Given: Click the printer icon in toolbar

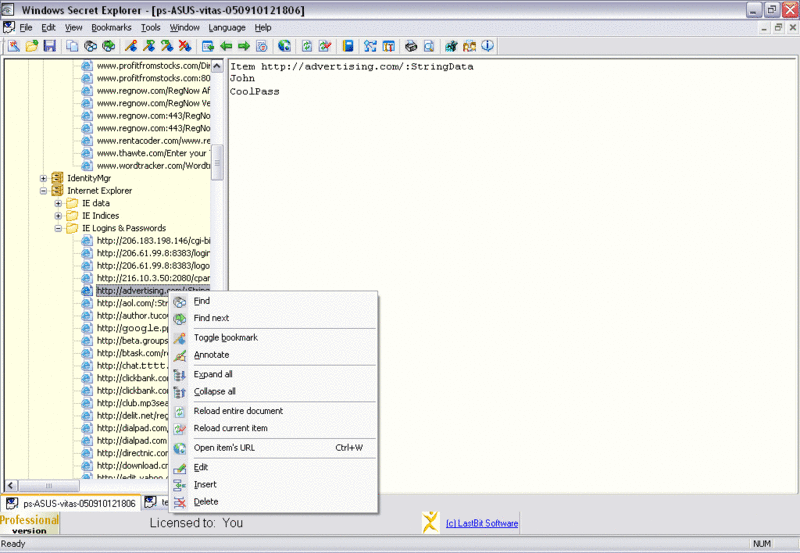Looking at the screenshot, I should pyautogui.click(x=410, y=46).
